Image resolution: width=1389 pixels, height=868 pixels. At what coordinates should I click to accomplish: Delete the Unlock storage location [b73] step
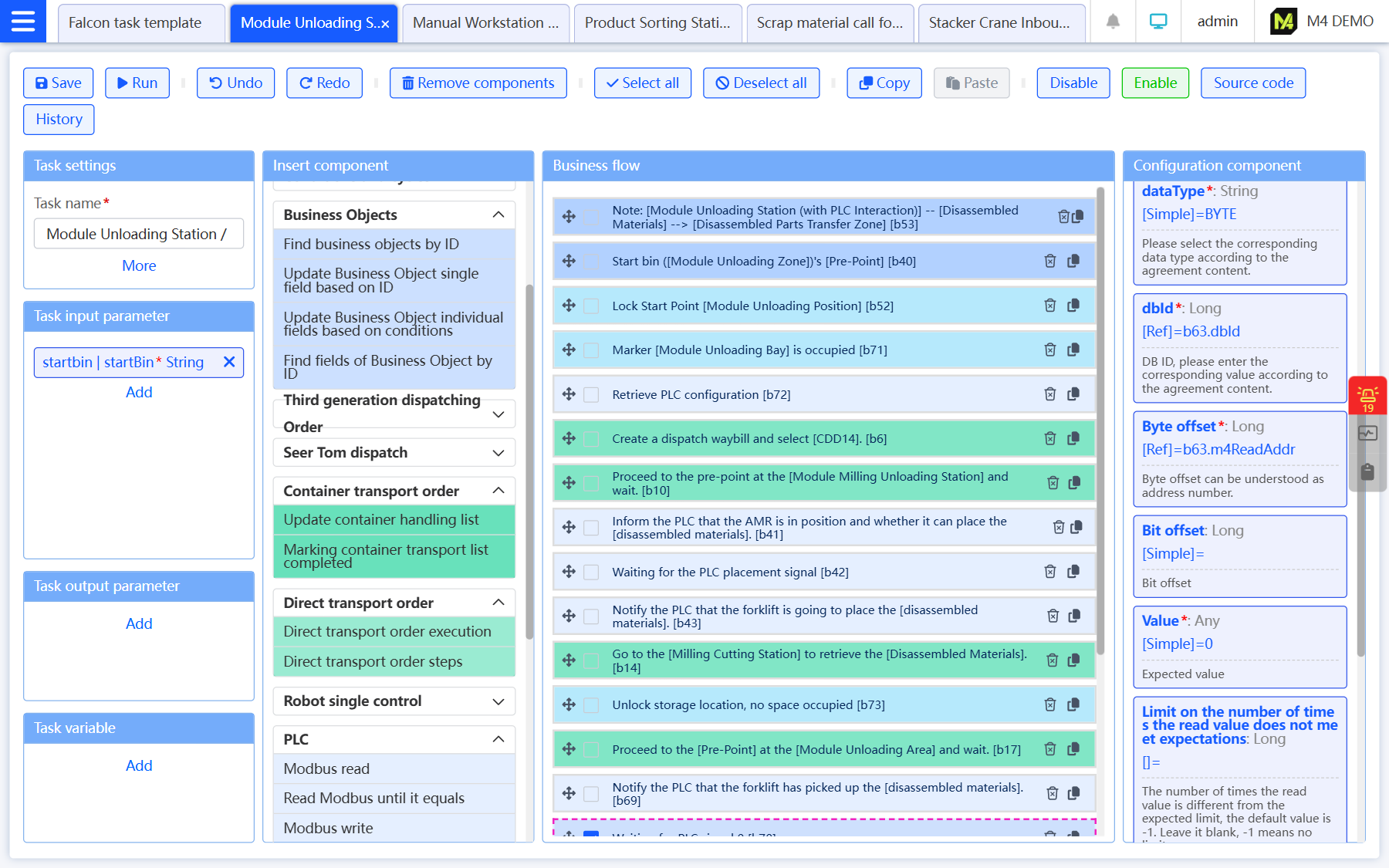tap(1049, 704)
